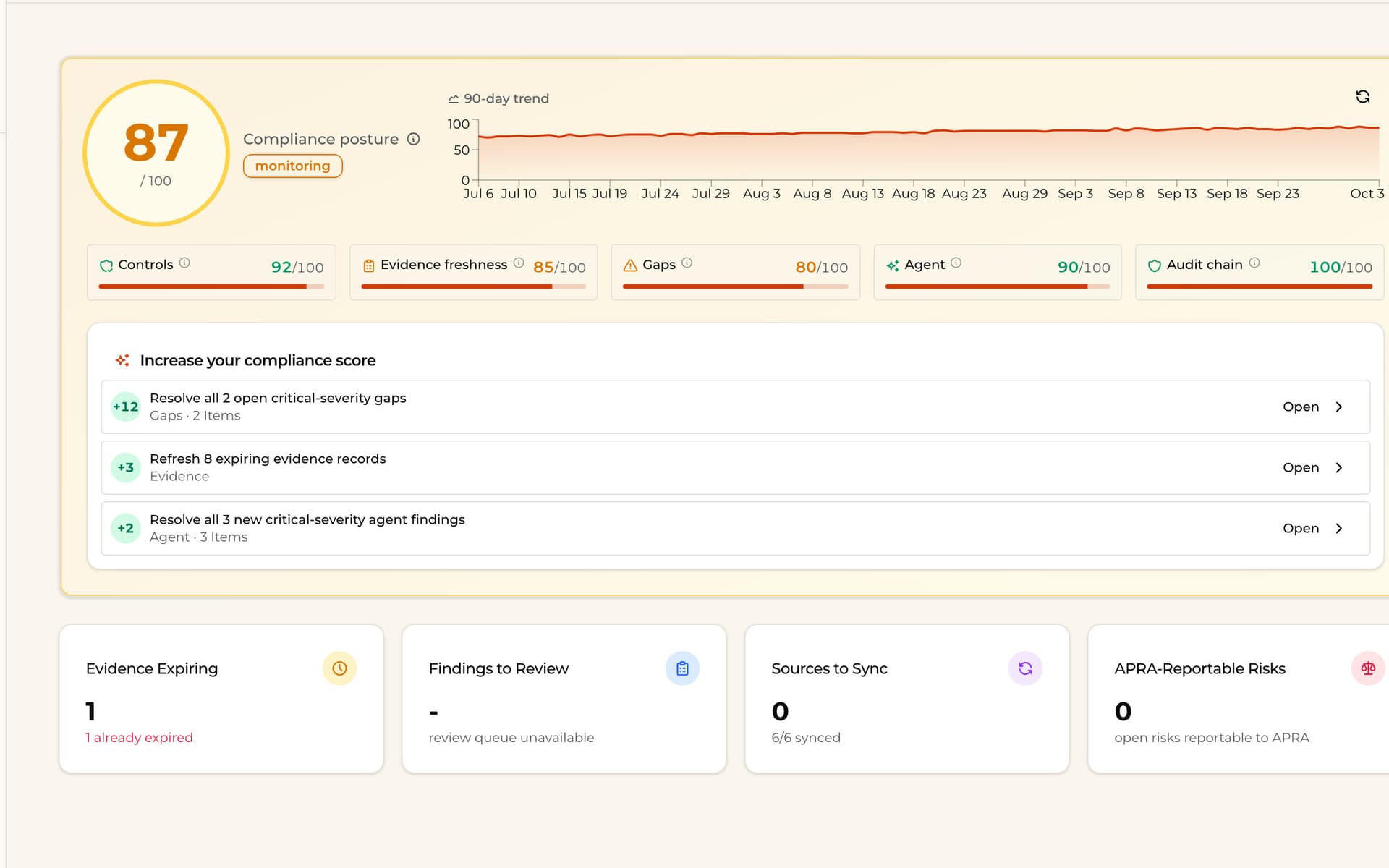
Task: Click the Controls 92/100 progress bar
Action: coord(211,286)
